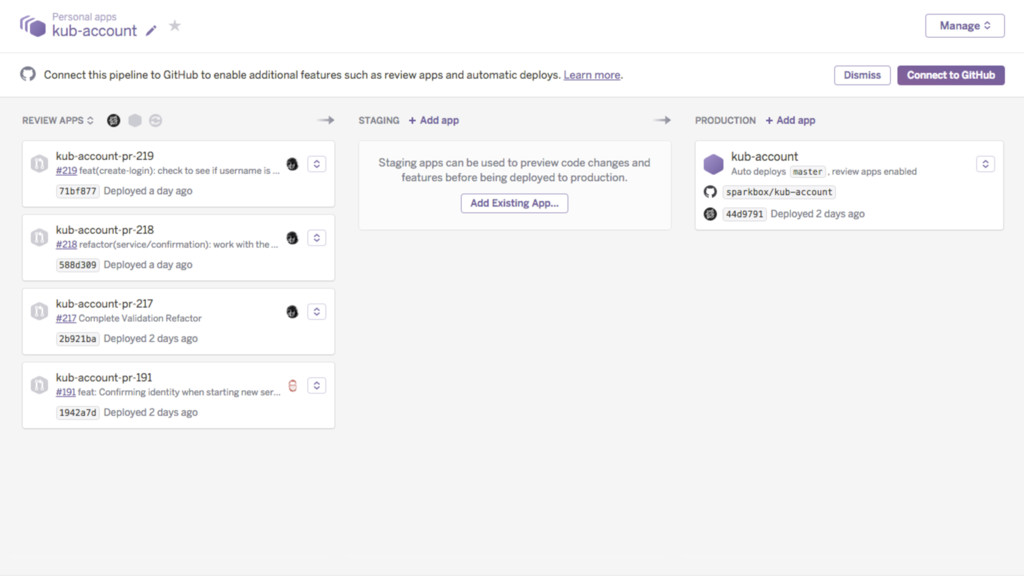Screen dimensions: 1024x576
Task: Open the Manage dropdown
Action: pos(964,26)
